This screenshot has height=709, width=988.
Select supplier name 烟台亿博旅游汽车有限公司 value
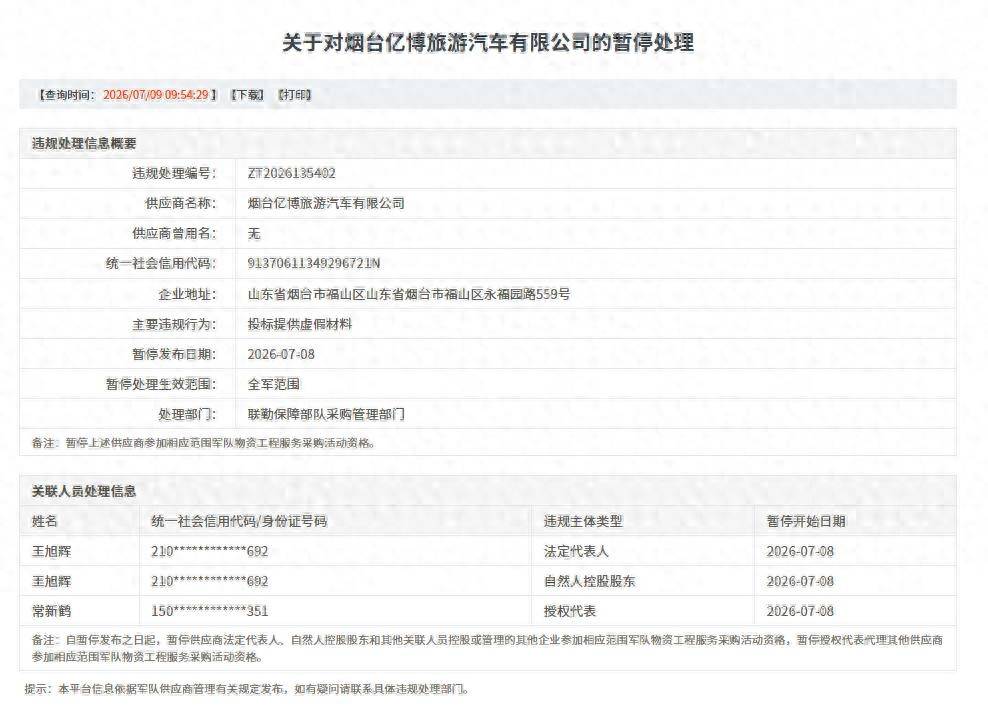(x=326, y=203)
